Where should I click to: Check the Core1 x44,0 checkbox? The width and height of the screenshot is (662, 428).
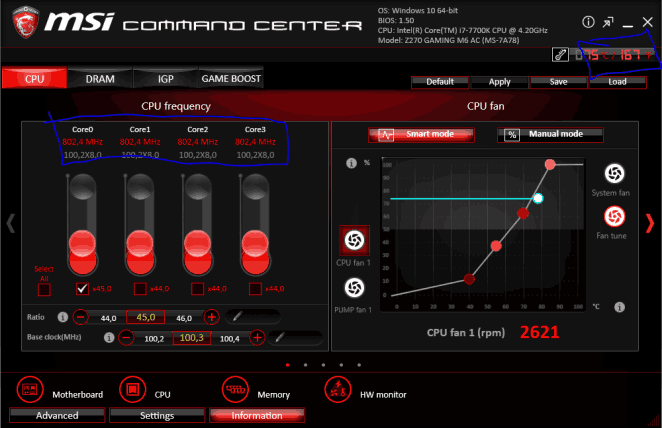click(x=141, y=289)
